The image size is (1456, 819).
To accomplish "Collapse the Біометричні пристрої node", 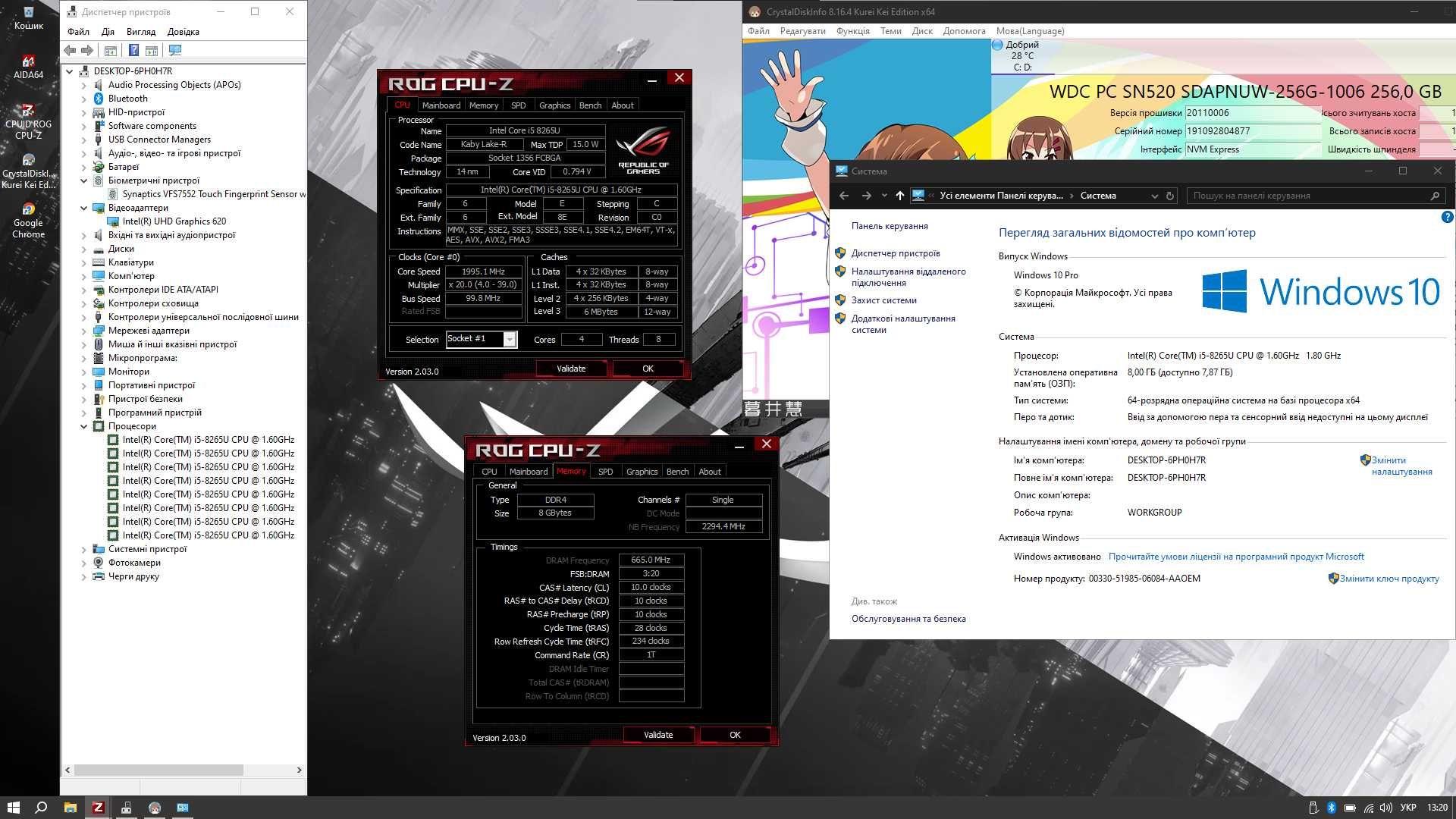I will [84, 180].
